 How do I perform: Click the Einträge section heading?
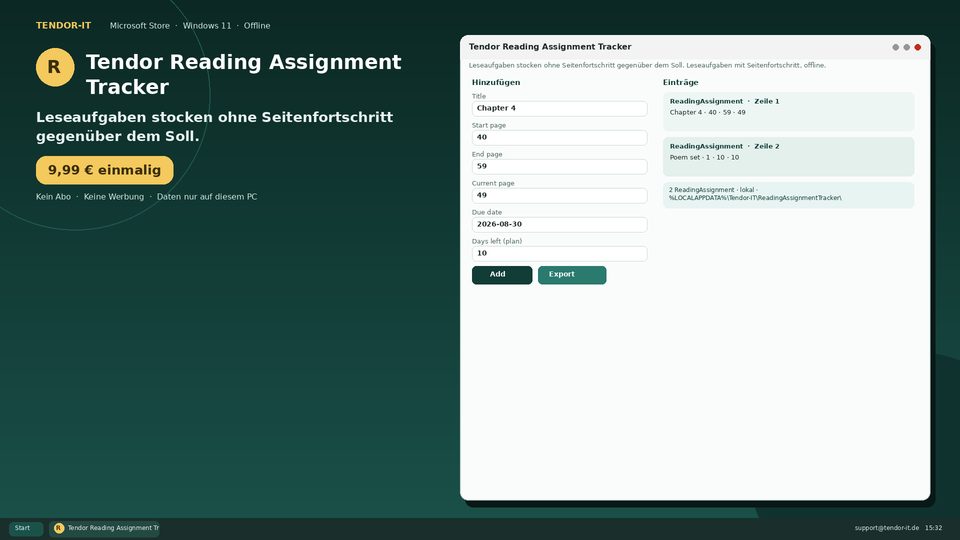click(680, 82)
